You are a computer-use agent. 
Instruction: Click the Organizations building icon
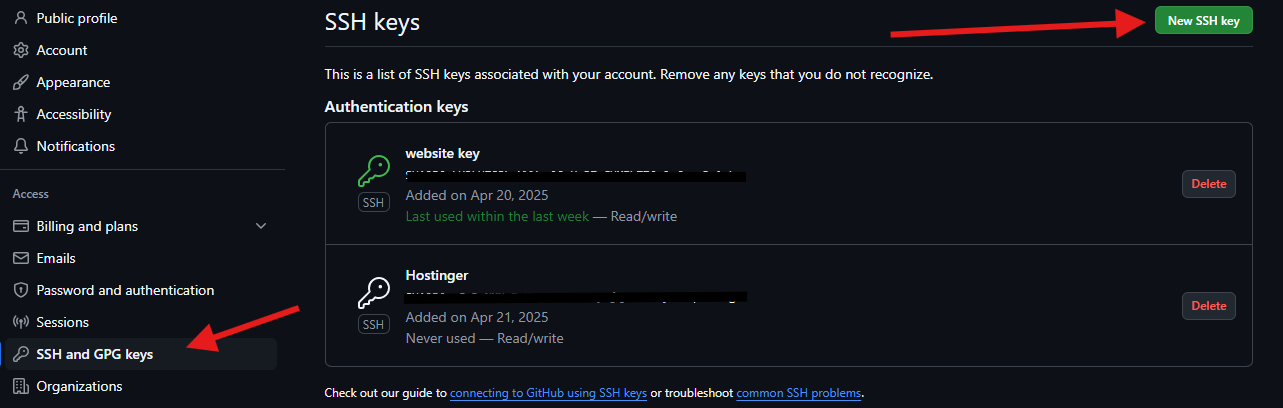coord(20,386)
